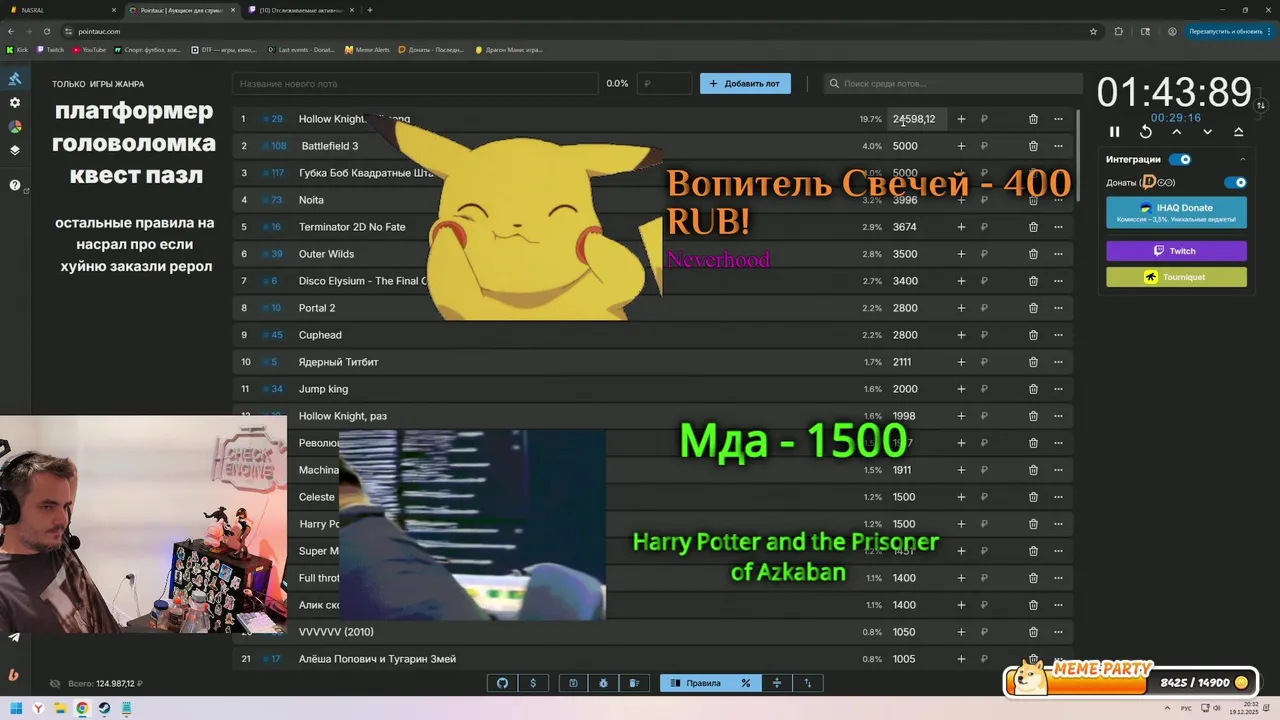The image size is (1280, 720).
Task: Open more options for Celeste row
Action: point(1058,497)
